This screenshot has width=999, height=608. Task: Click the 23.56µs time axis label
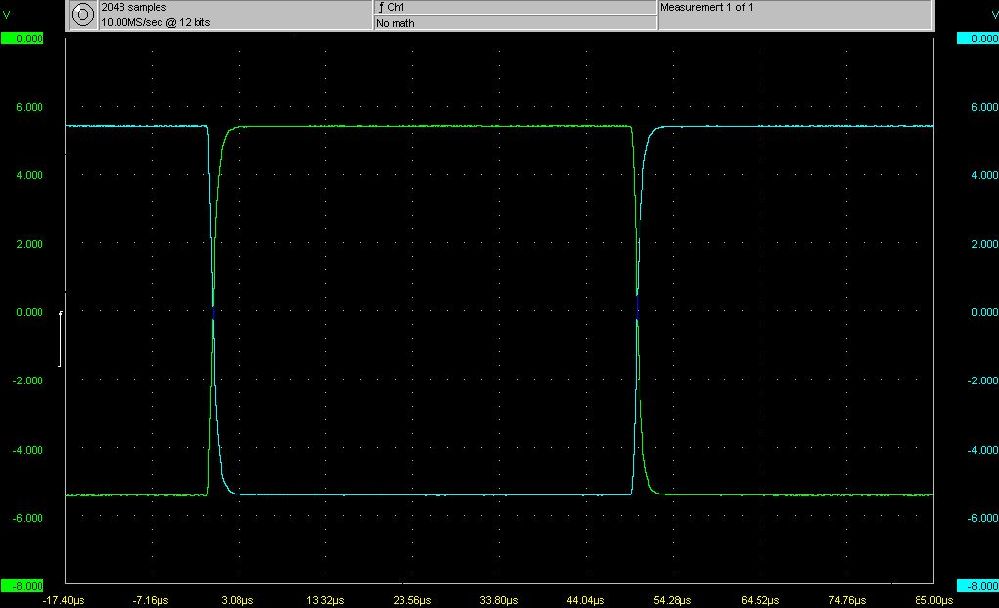pos(412,600)
